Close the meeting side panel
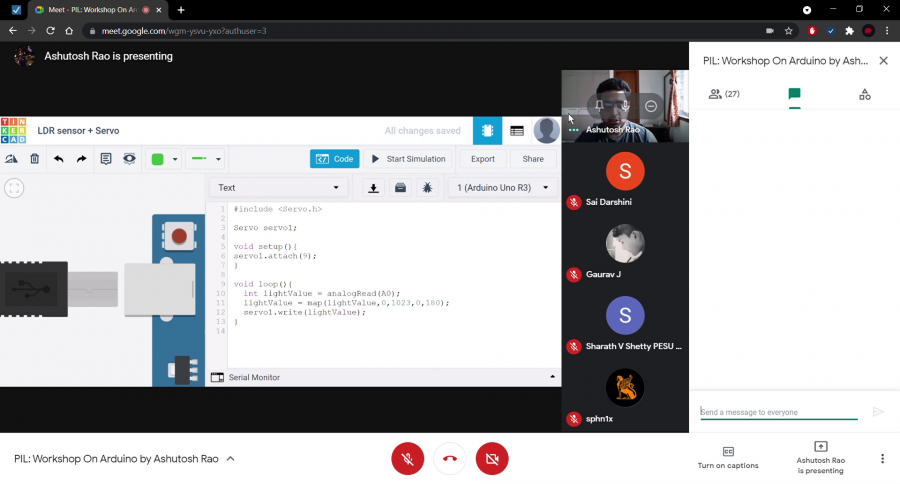The width and height of the screenshot is (900, 484). 883,61
